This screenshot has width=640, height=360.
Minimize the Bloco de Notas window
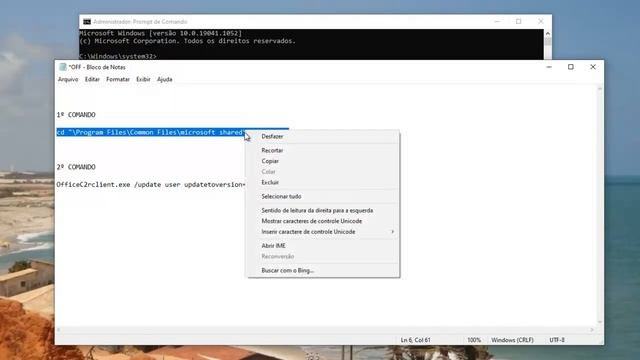click(549, 67)
